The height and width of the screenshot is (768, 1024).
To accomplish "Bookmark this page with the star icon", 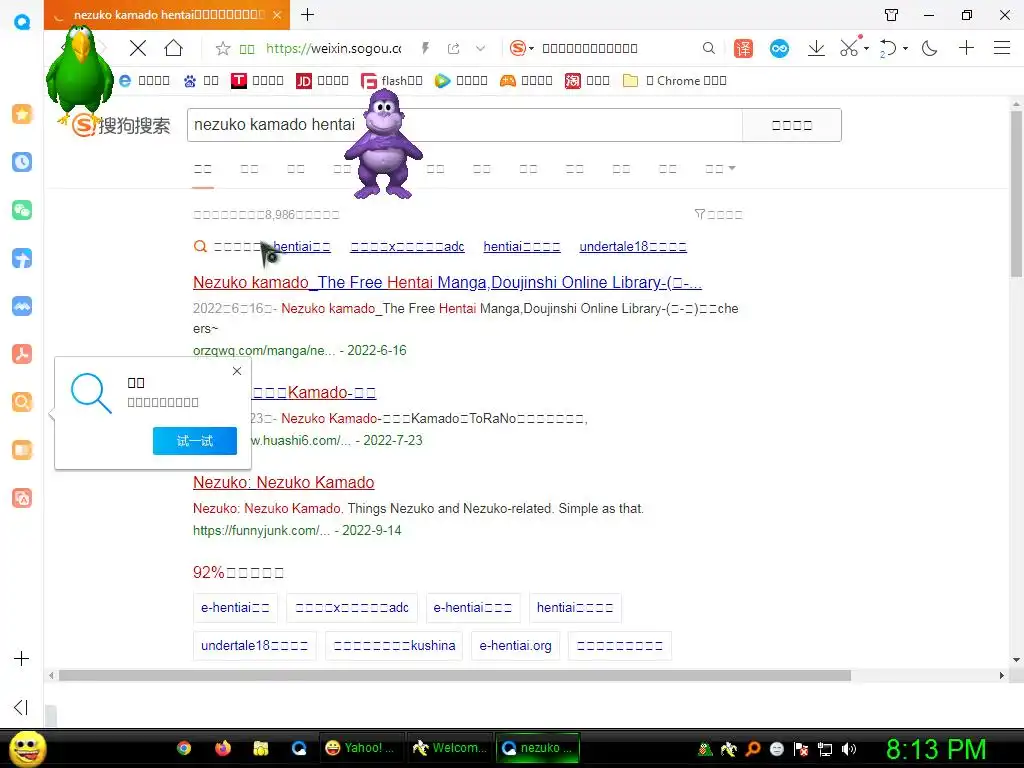I will [x=223, y=48].
